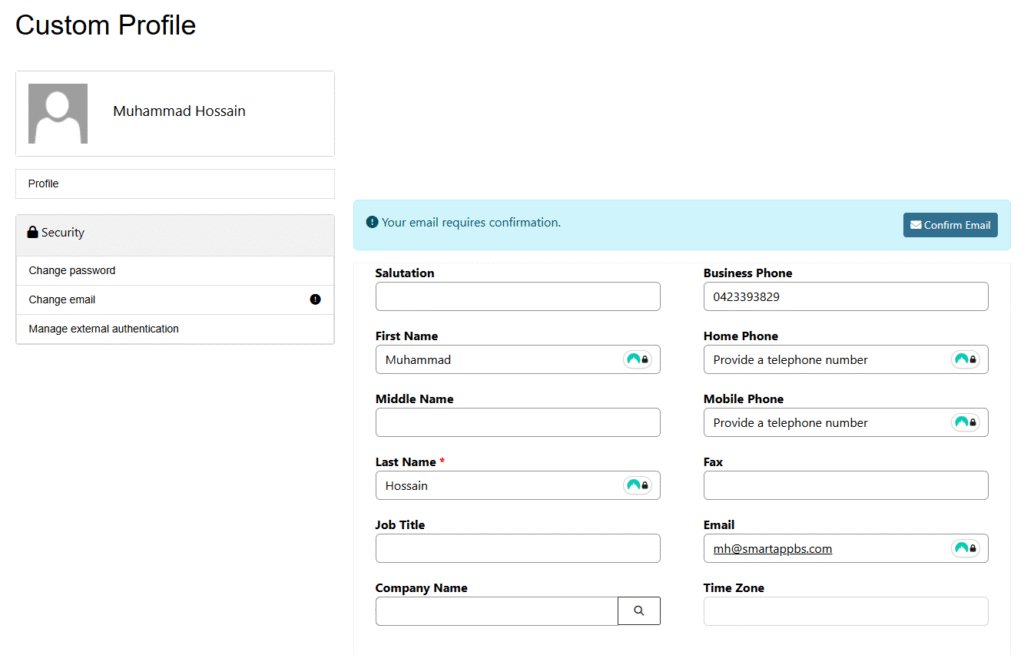Click the Company Name search magnifier icon

click(x=639, y=611)
